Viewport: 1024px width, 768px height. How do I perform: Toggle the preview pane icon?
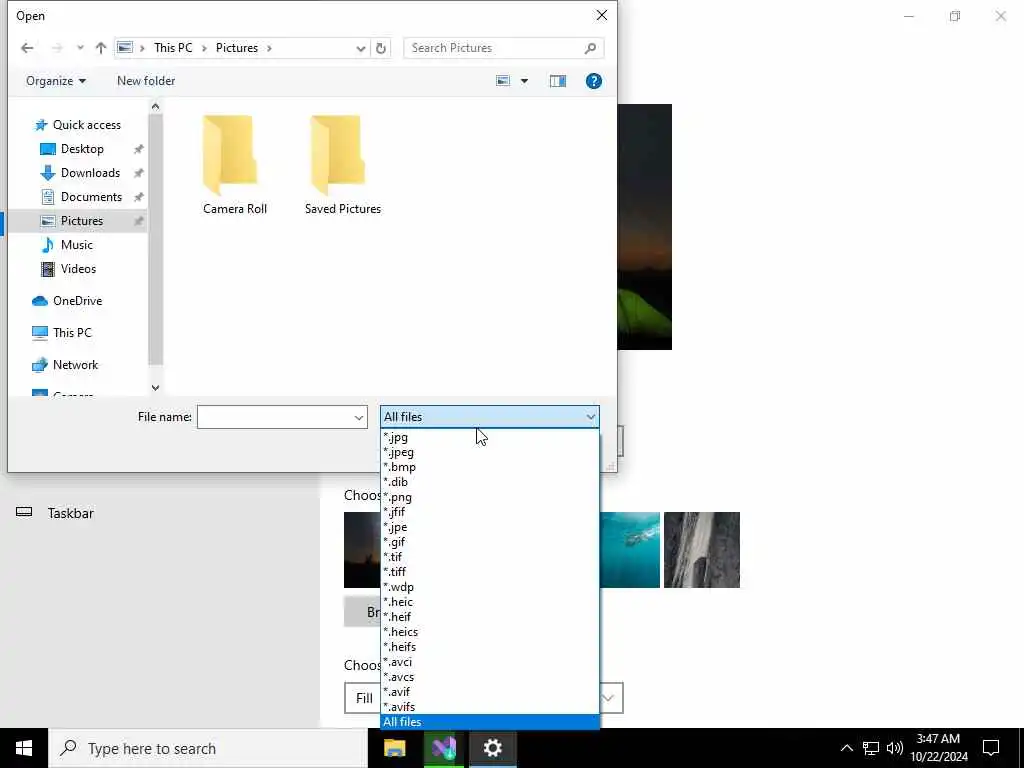tap(558, 81)
